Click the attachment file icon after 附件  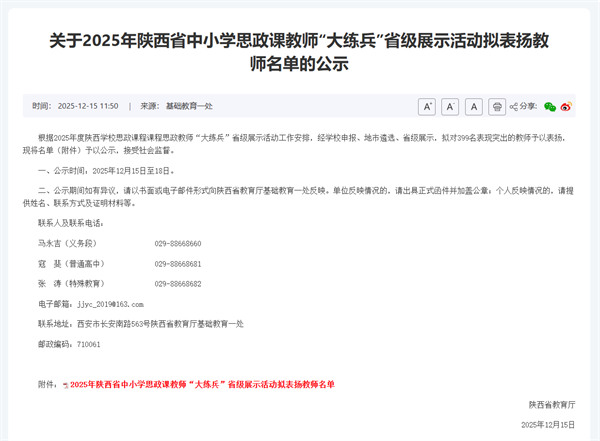pos(66,384)
